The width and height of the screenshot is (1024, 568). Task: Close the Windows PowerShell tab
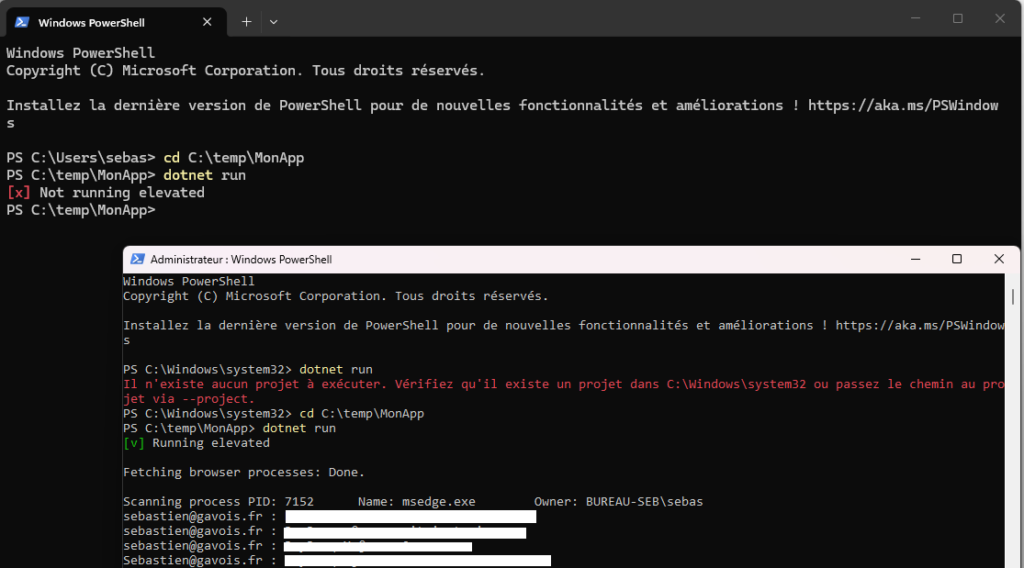207,22
